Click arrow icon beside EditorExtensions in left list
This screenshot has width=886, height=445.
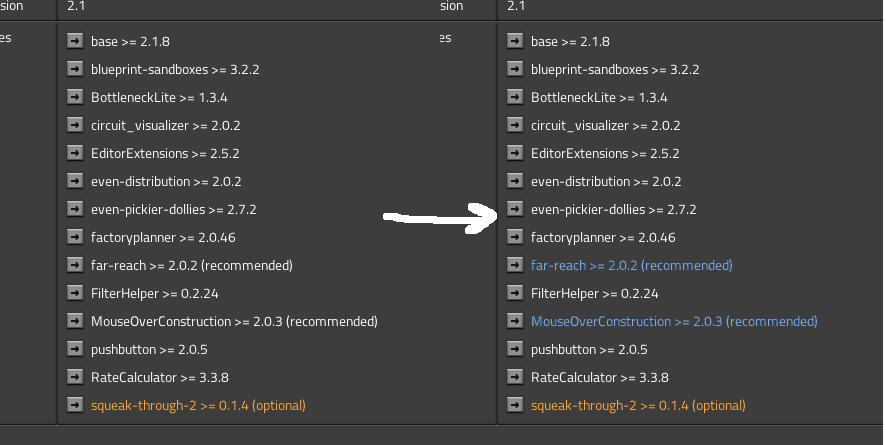click(75, 153)
